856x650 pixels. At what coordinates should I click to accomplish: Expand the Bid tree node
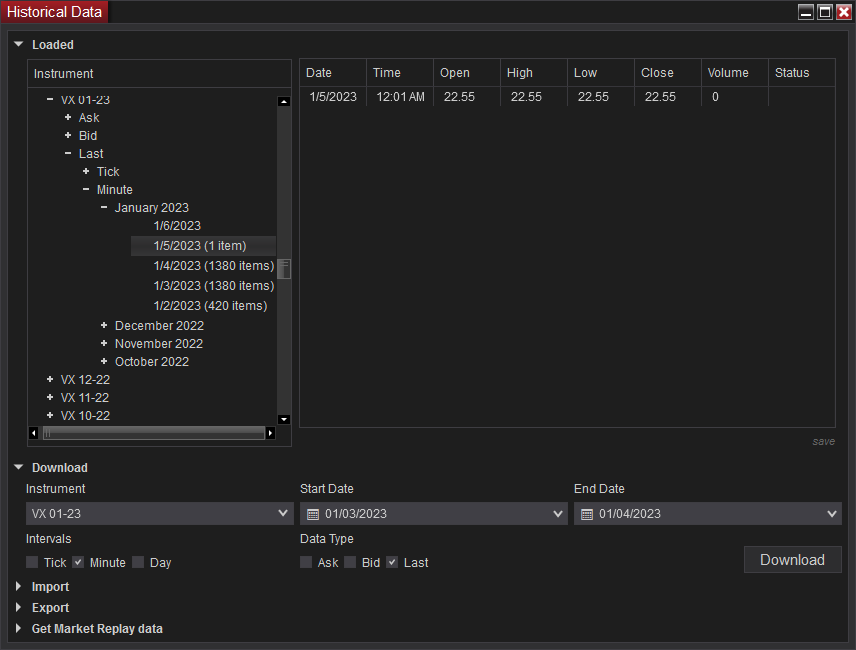[x=68, y=135]
